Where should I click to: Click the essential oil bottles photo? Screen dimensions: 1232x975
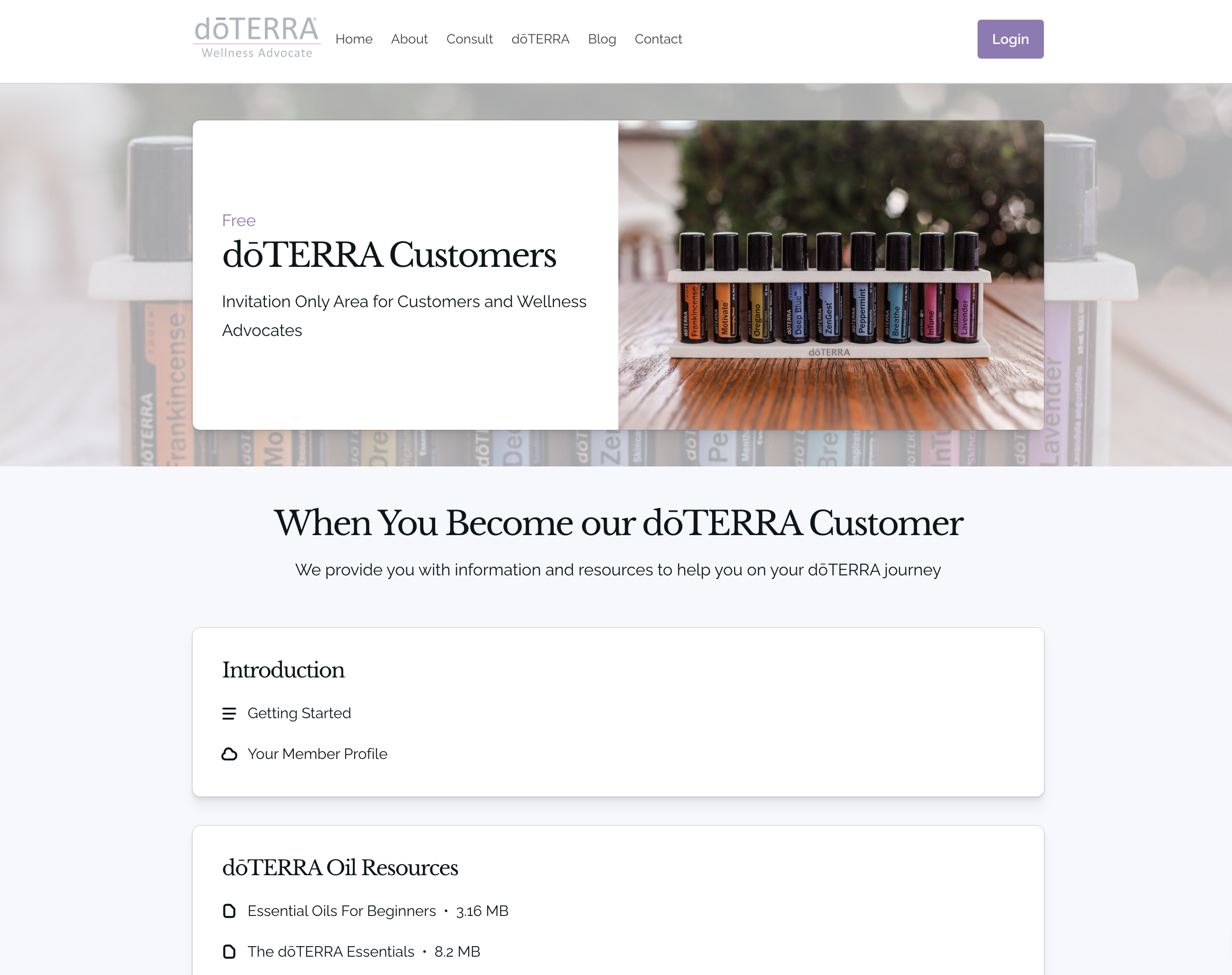click(x=831, y=275)
